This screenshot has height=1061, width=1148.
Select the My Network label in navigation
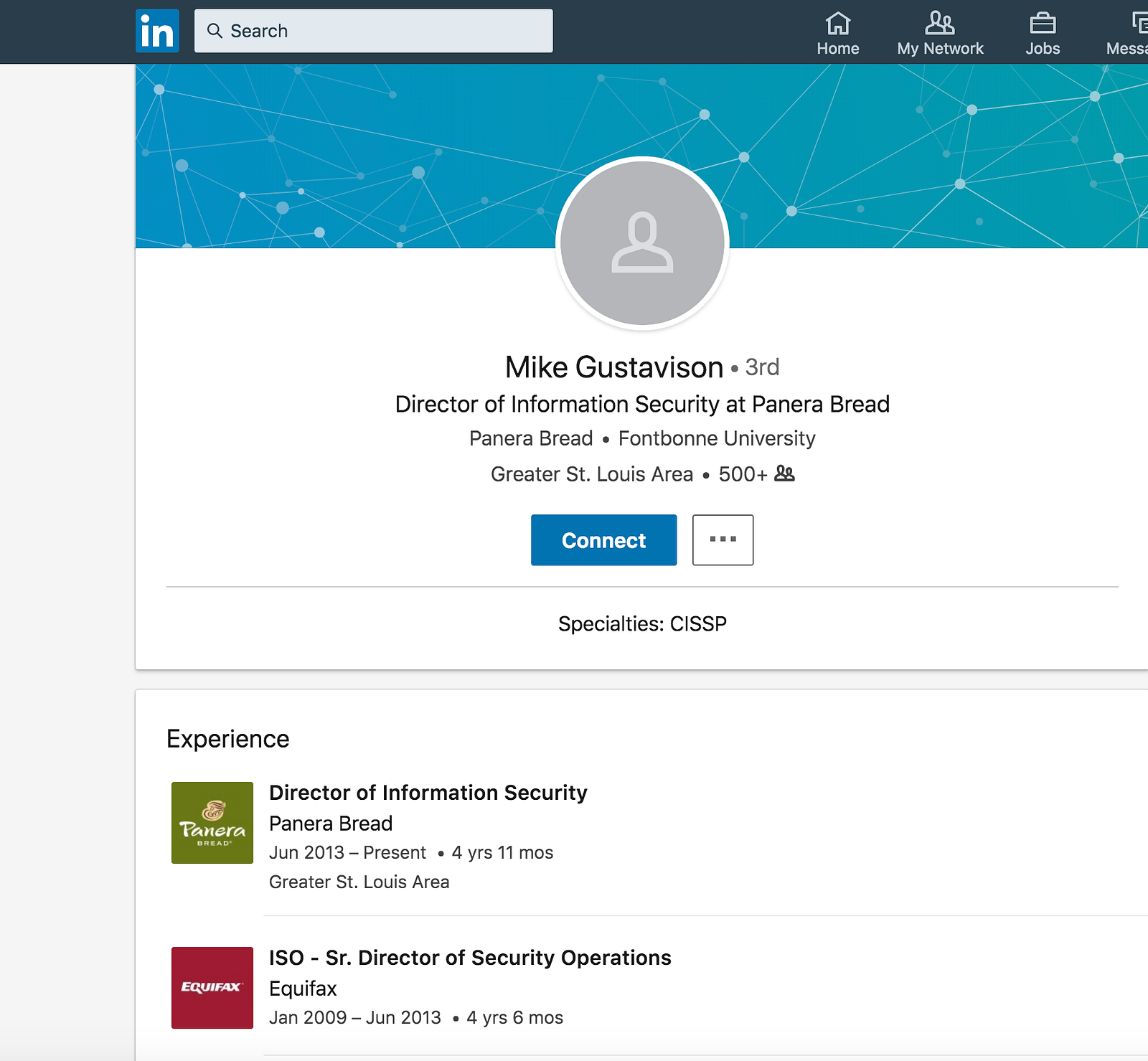click(x=940, y=48)
